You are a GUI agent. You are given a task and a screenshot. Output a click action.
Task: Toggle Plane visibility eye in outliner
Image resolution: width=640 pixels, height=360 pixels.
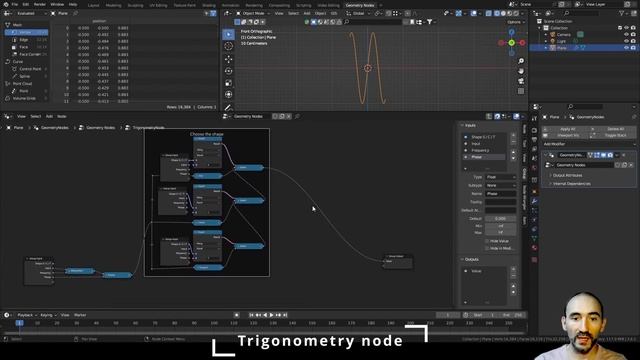[627, 48]
